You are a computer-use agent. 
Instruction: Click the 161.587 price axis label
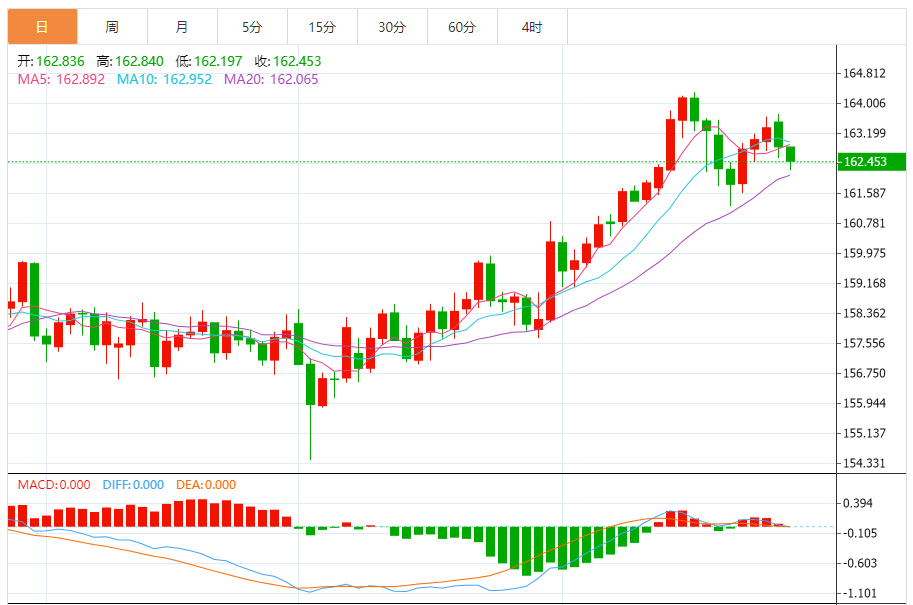(x=864, y=193)
